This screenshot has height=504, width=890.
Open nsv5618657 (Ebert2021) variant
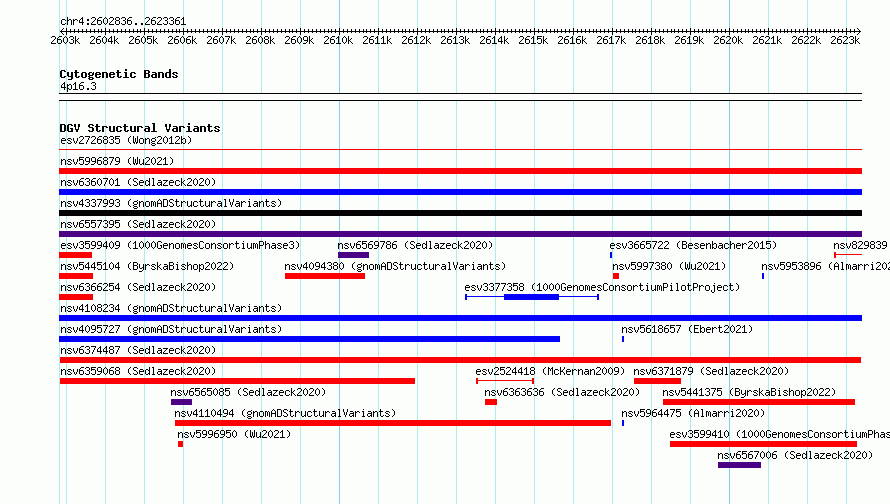(687, 329)
